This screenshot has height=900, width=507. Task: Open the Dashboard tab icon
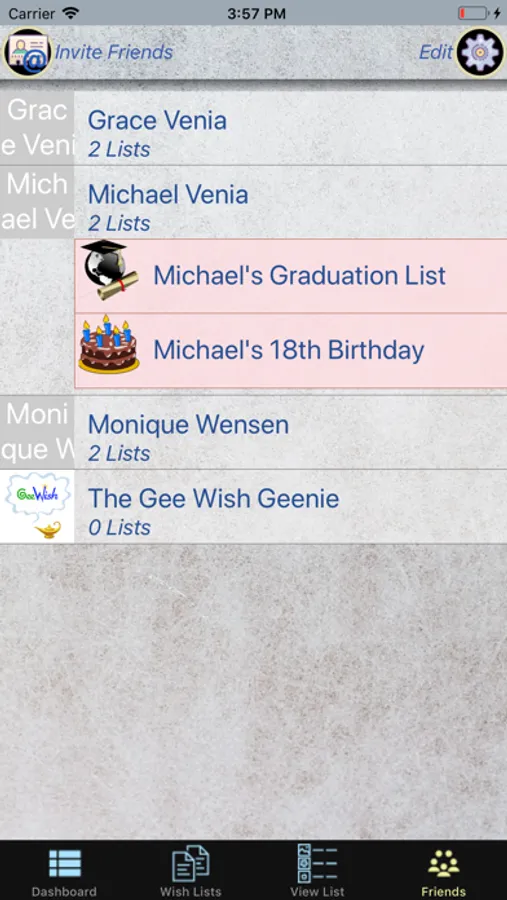pos(64,863)
